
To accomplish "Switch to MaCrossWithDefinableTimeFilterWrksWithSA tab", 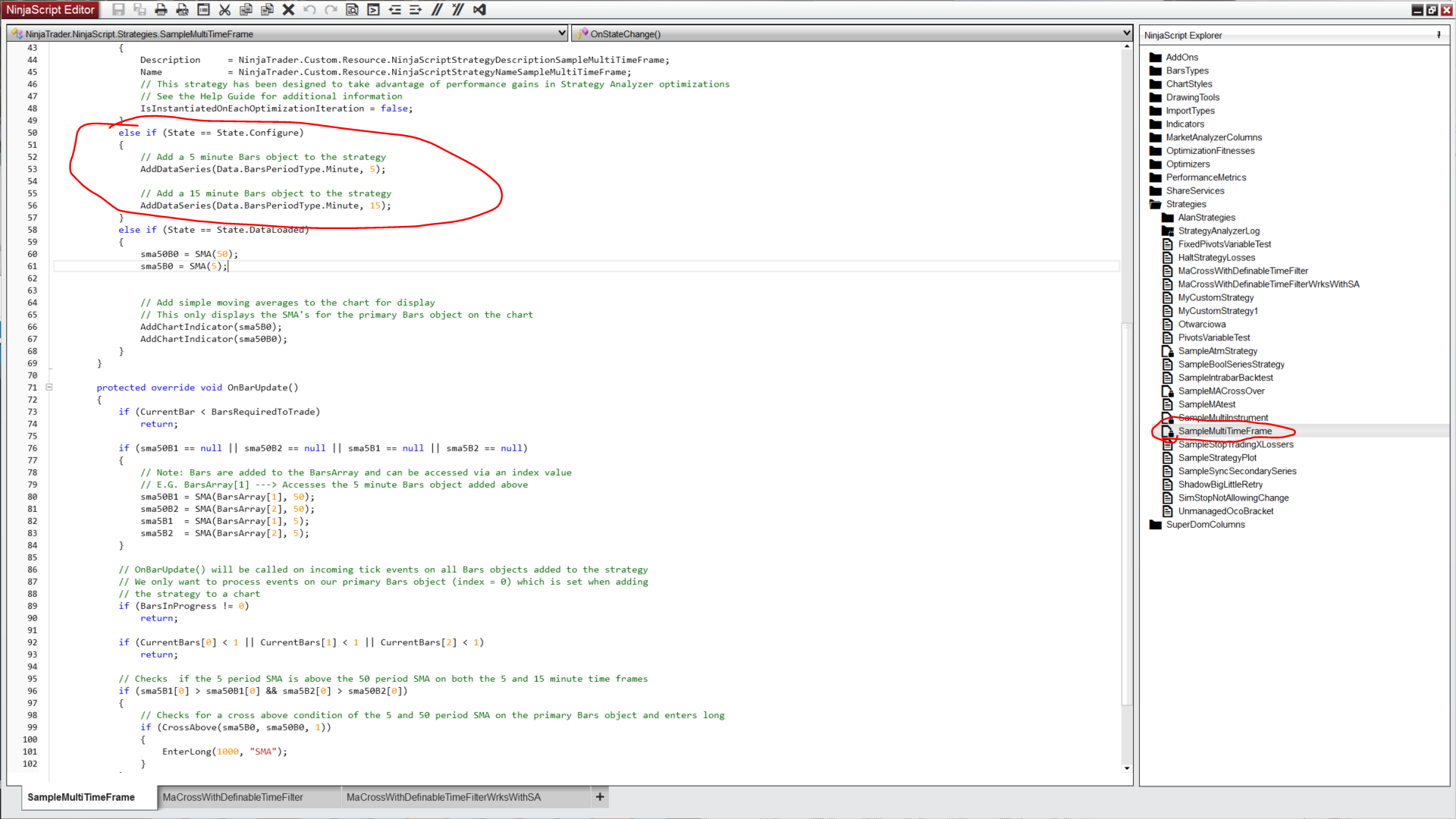I will tap(444, 797).
